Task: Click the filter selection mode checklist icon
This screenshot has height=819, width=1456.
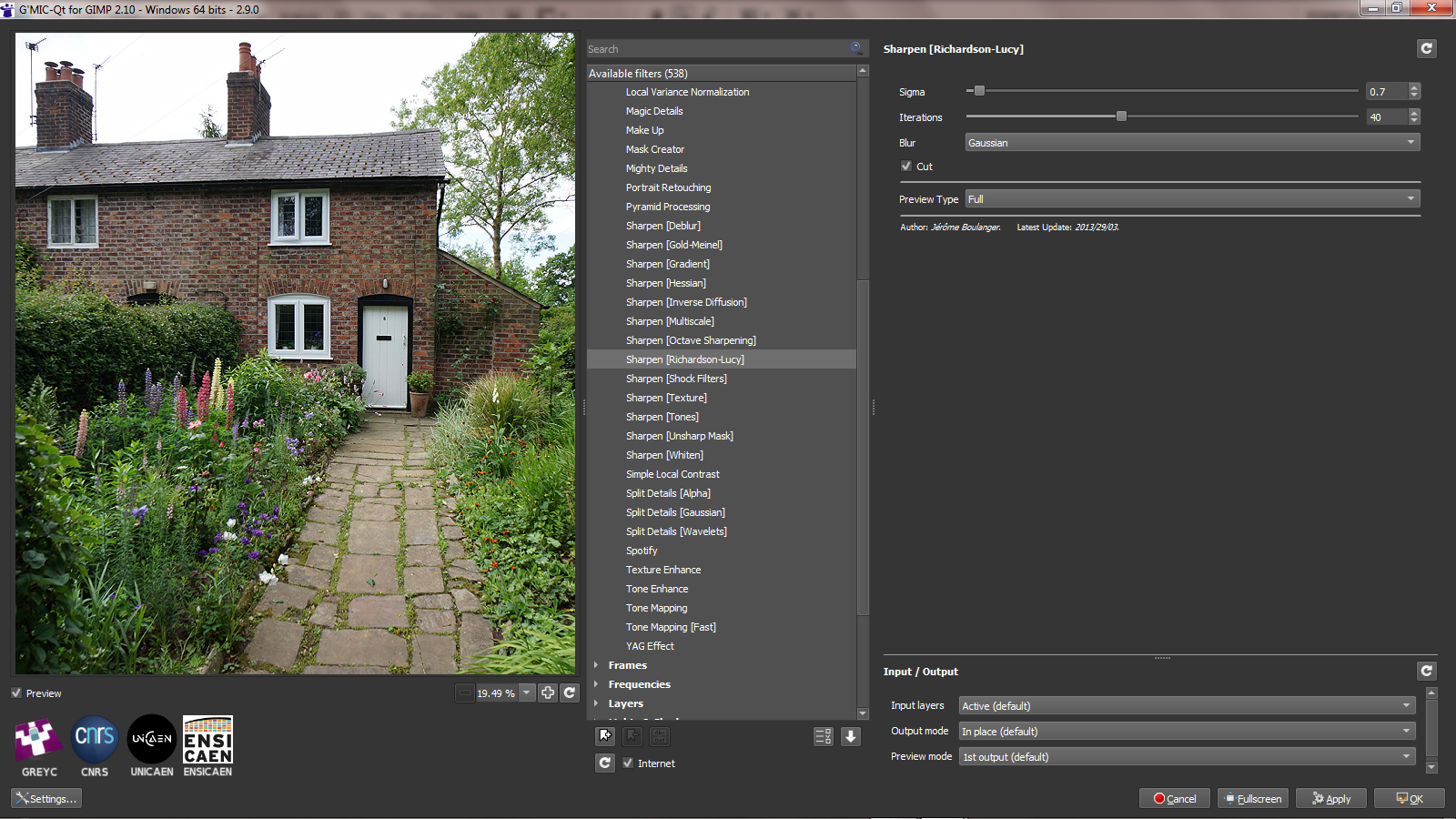Action: point(823,736)
